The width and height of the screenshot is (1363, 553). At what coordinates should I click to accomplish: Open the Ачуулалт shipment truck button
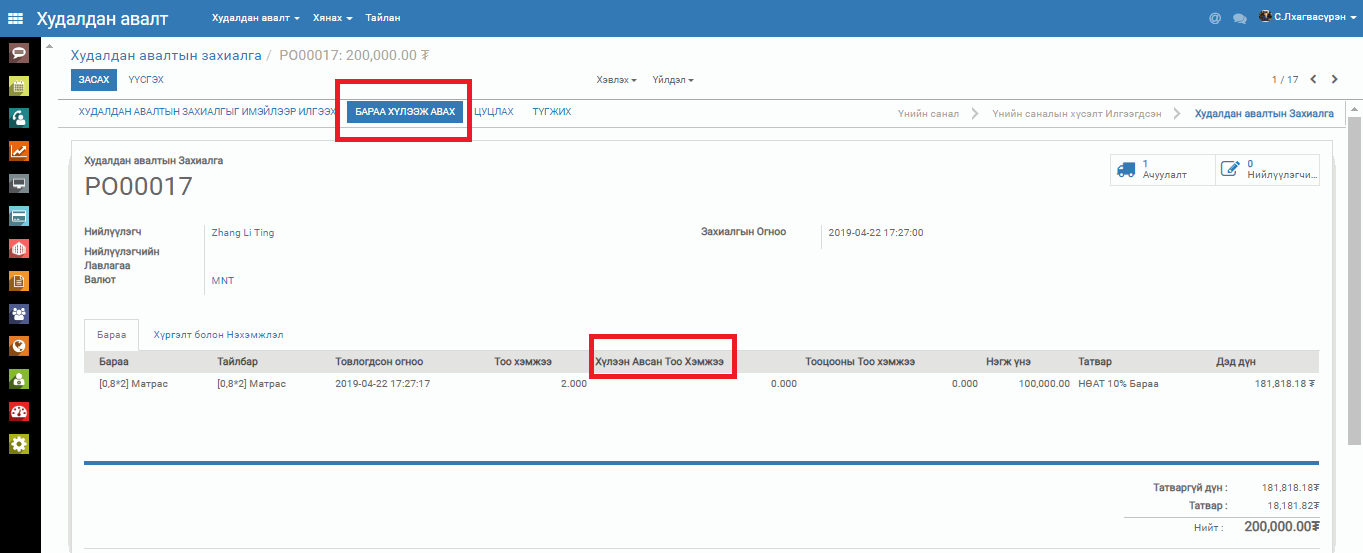pyautogui.click(x=1162, y=169)
